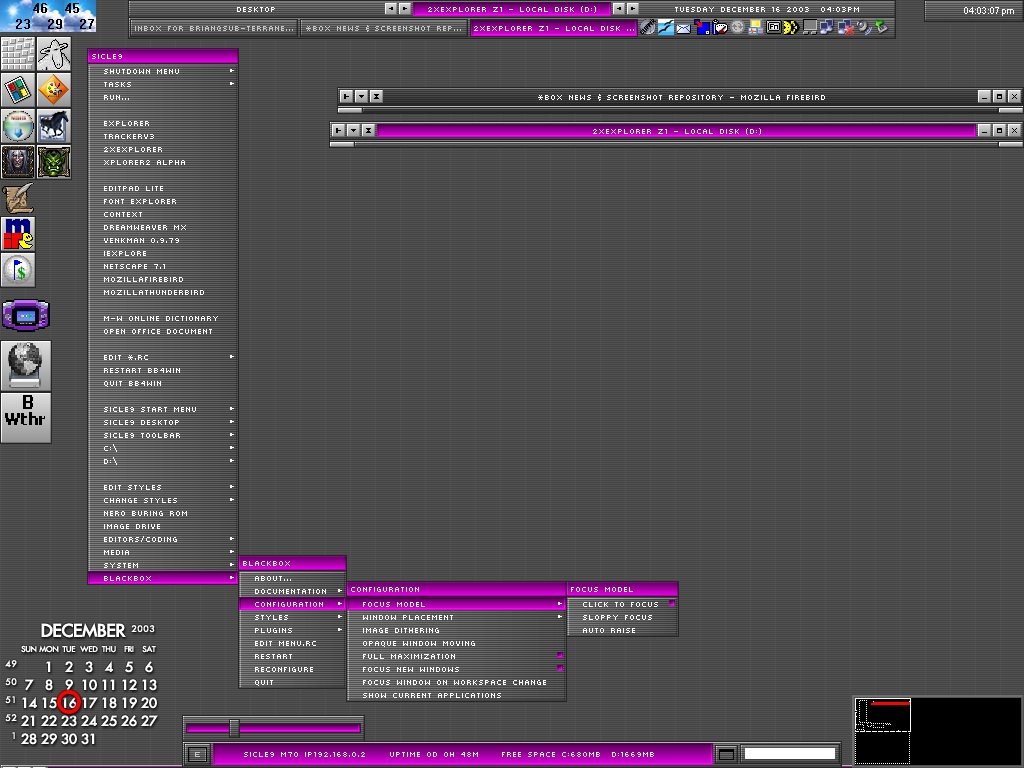The image size is (1024, 768).
Task: Open the network computers tray icon
Action: pos(827,27)
